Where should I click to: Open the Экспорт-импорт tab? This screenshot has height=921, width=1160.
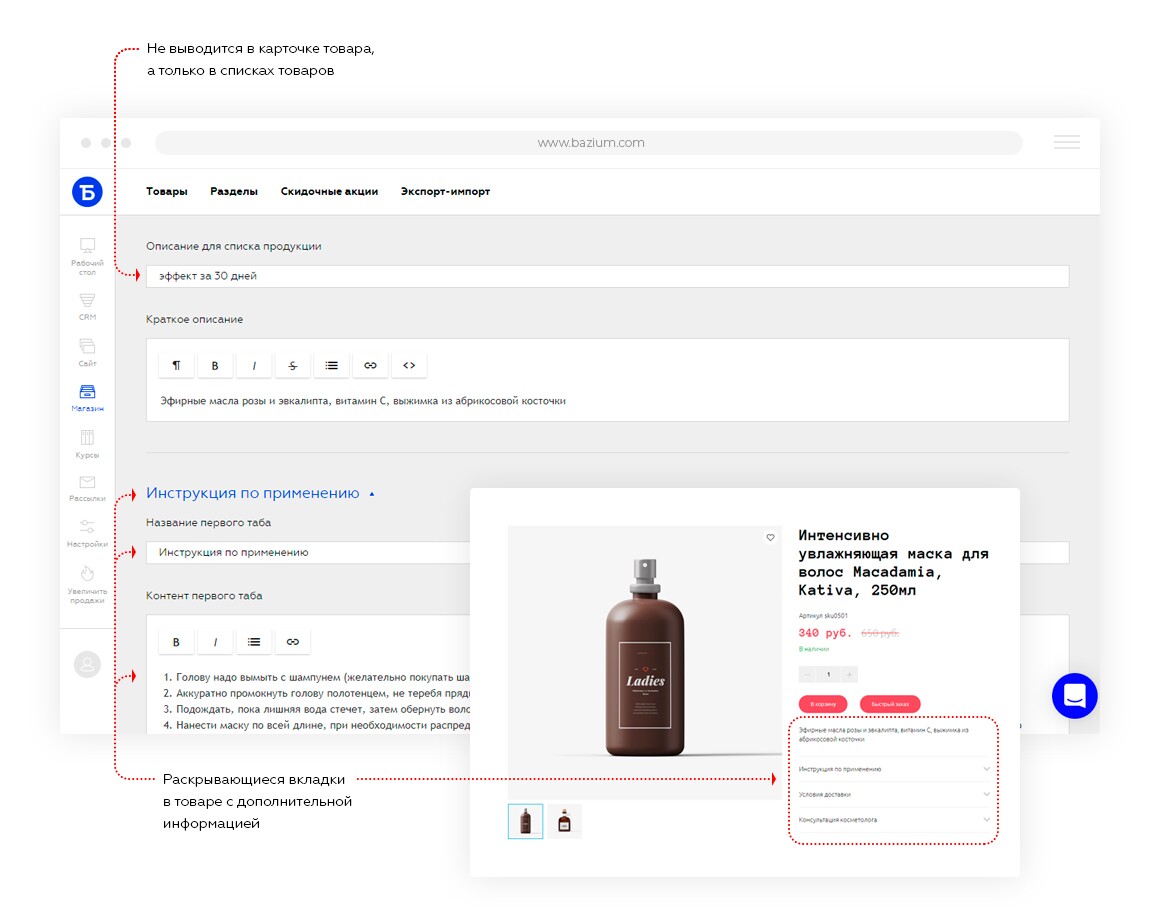pyautogui.click(x=445, y=192)
